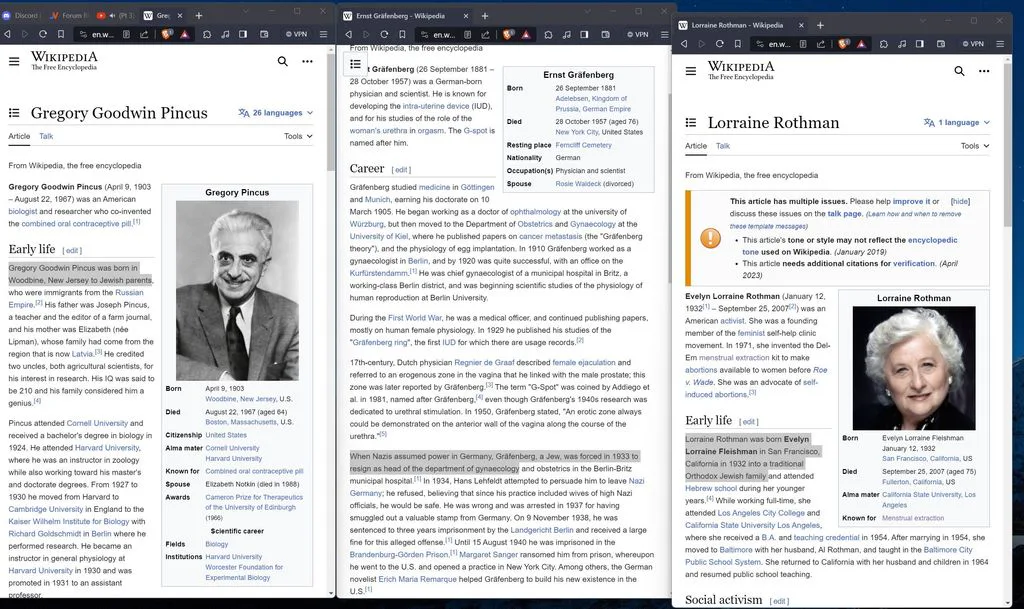Follow the intra-uterine device link
The image size is (1024, 609).
[436, 106]
